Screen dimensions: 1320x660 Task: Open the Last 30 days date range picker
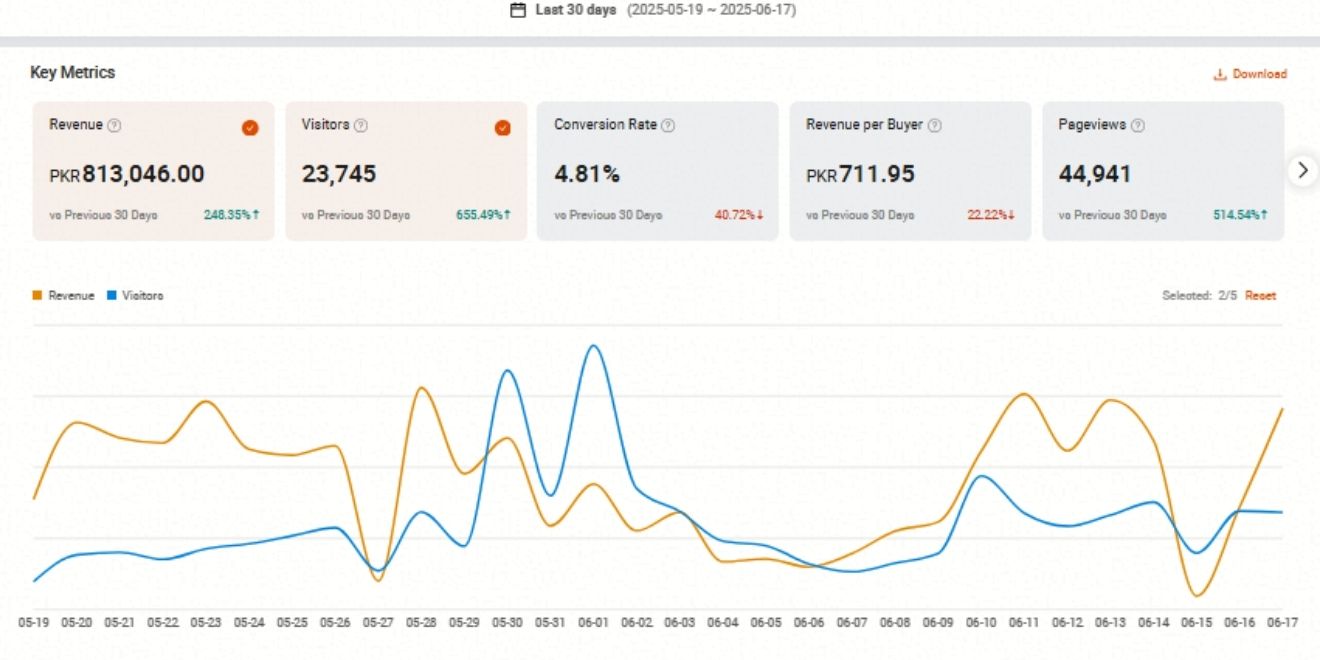tap(575, 11)
